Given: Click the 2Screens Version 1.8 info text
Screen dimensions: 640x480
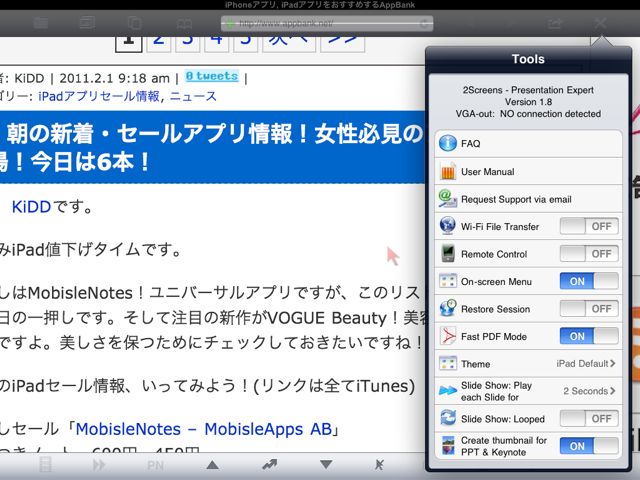Looking at the screenshot, I should pyautogui.click(x=528, y=102).
